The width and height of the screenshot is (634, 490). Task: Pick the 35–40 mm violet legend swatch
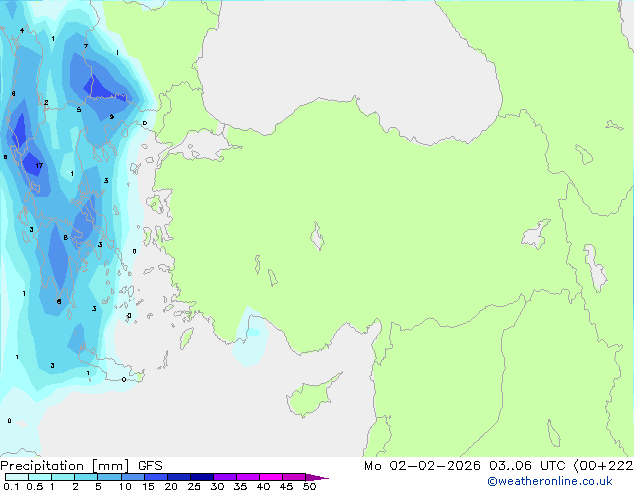[x=248, y=477]
